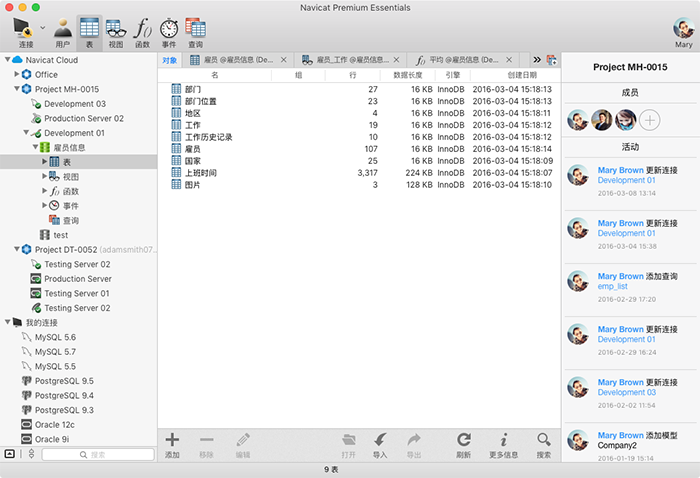Image resolution: width=700 pixels, height=478 pixels.
Task: Select the 部门 table row
Action: click(359, 89)
